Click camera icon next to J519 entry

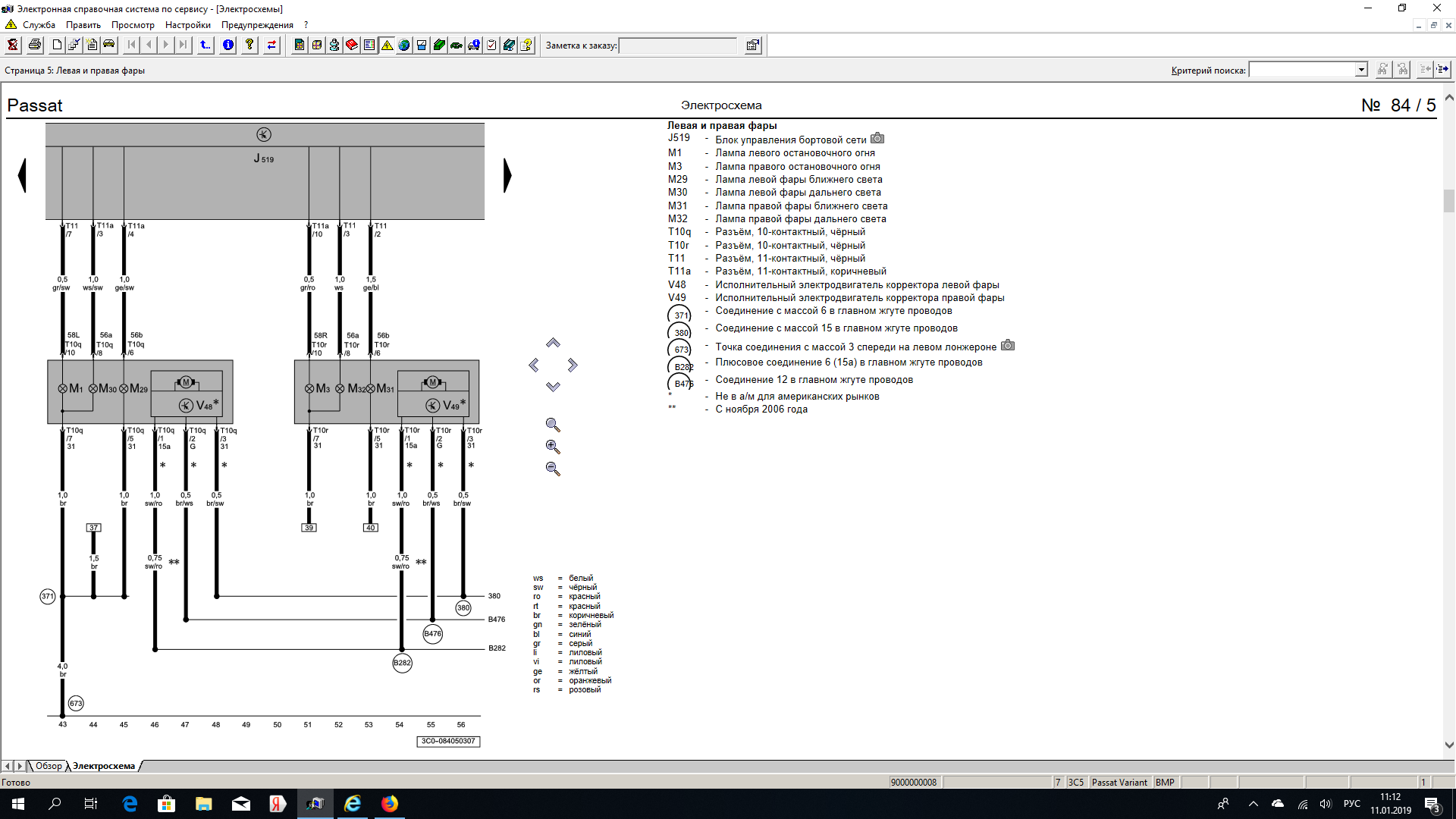(877, 139)
